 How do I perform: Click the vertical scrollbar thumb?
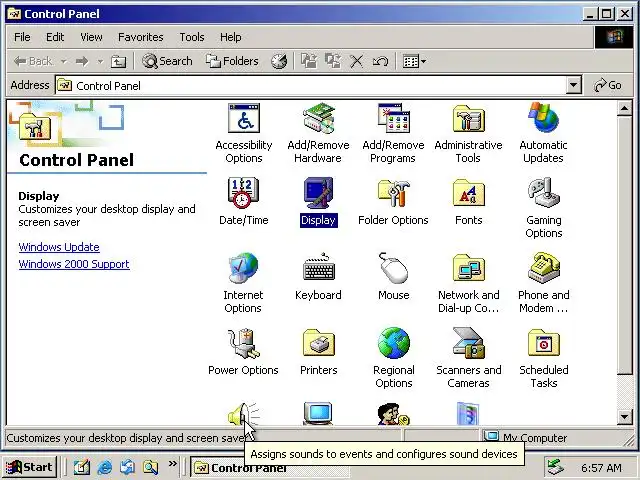pyautogui.click(x=624, y=245)
